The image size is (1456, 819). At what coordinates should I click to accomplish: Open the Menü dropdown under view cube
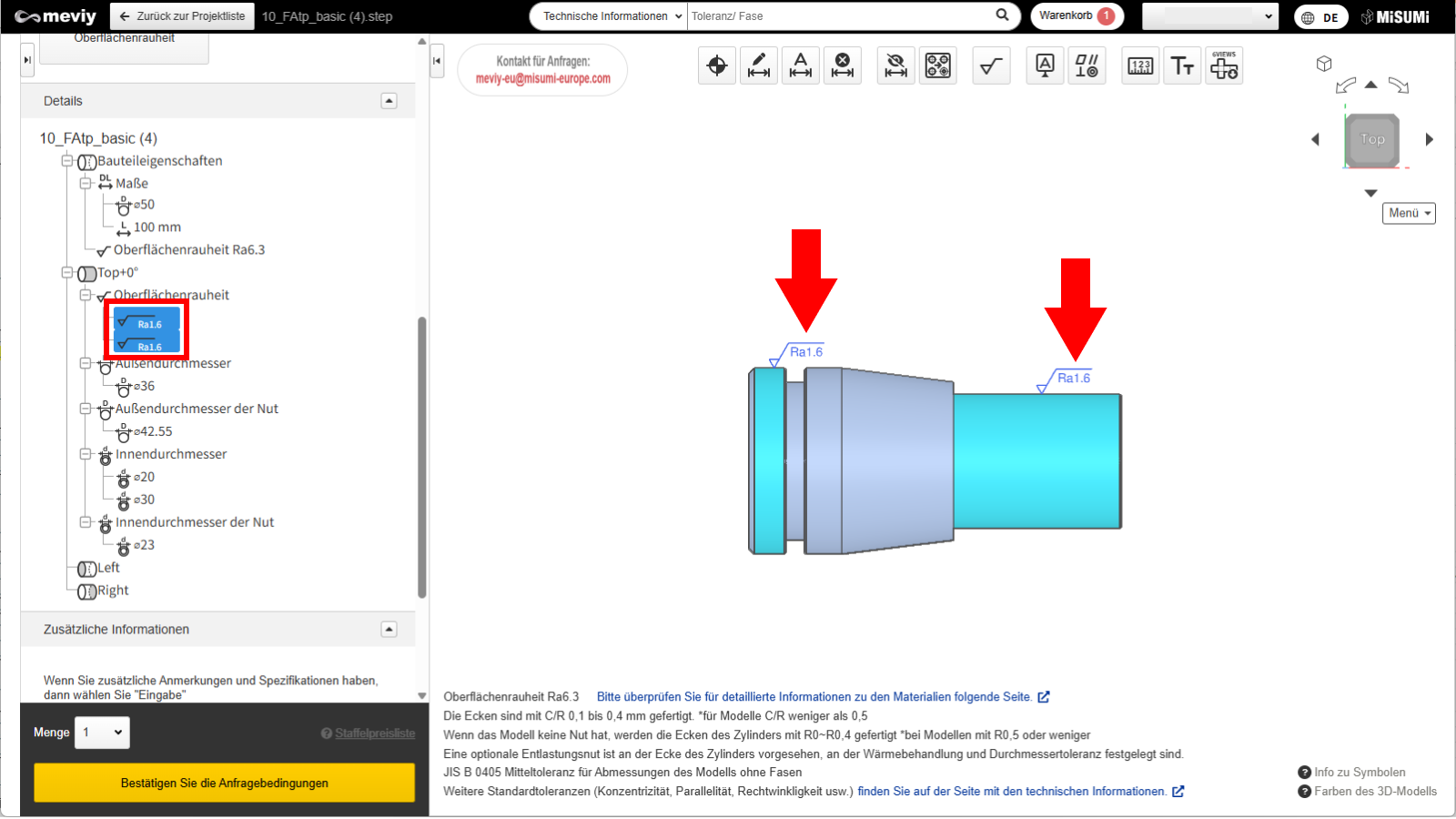click(x=1409, y=213)
